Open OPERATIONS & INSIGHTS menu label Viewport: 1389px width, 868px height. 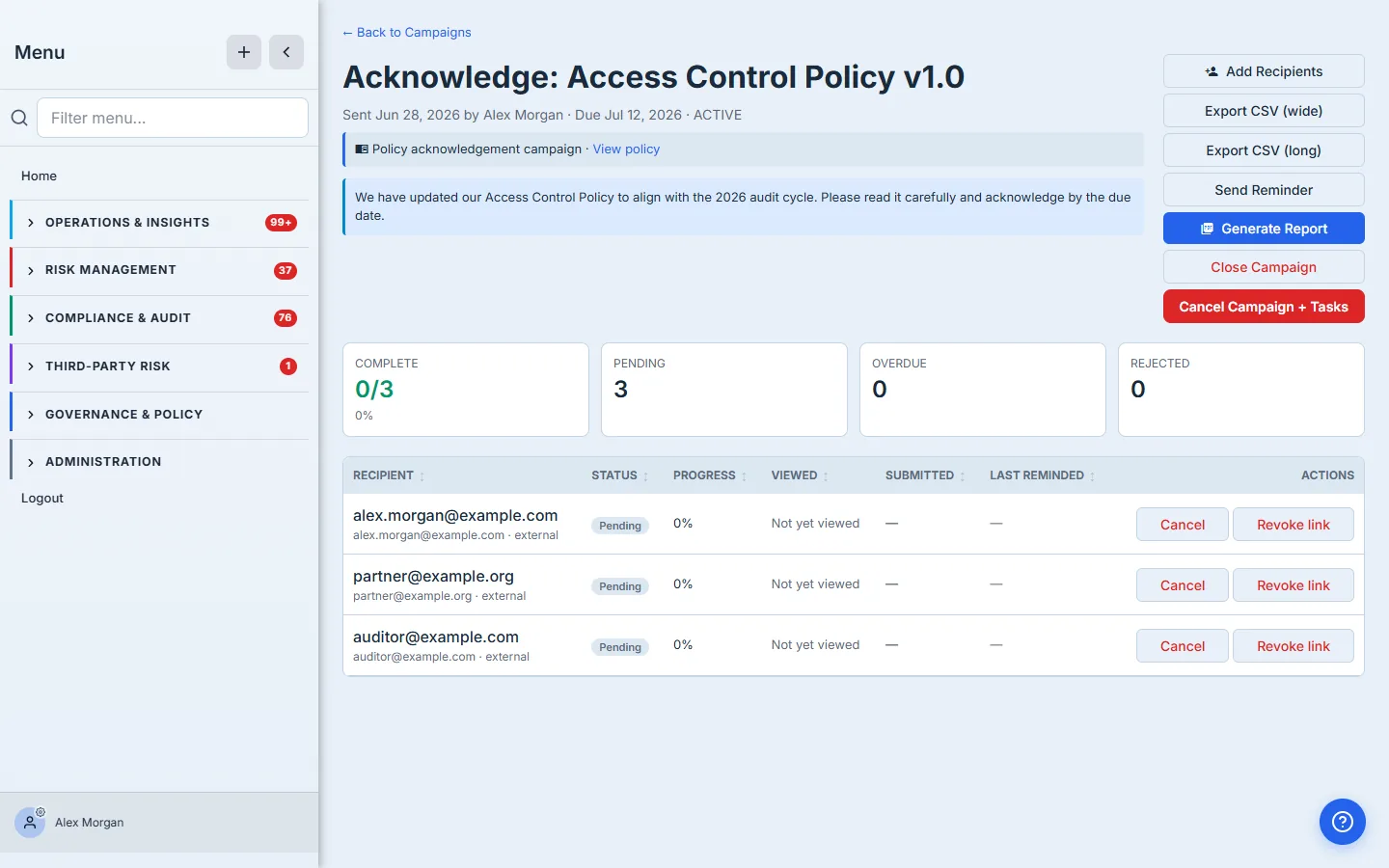pos(127,223)
